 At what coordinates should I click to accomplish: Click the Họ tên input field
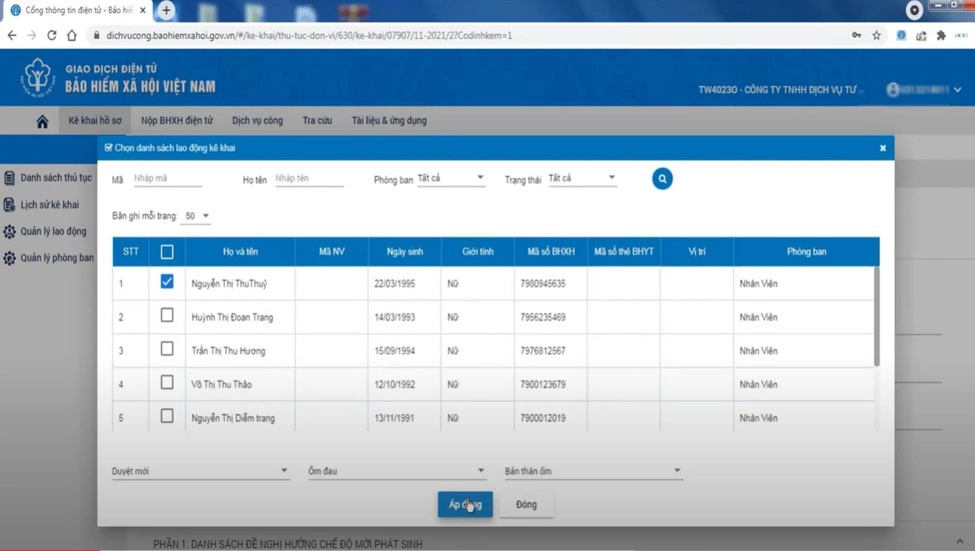309,179
